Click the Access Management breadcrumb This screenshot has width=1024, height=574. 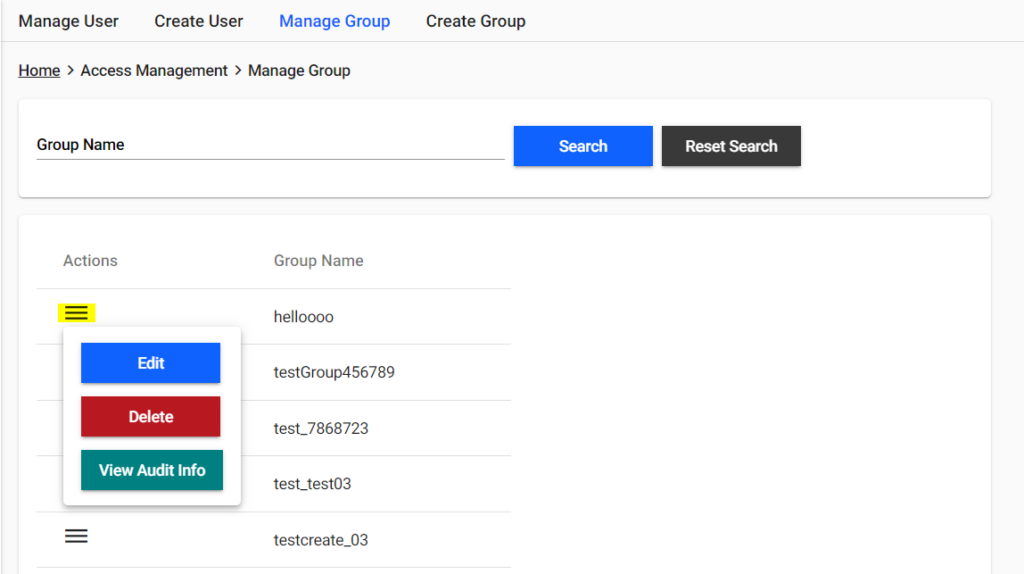point(154,70)
